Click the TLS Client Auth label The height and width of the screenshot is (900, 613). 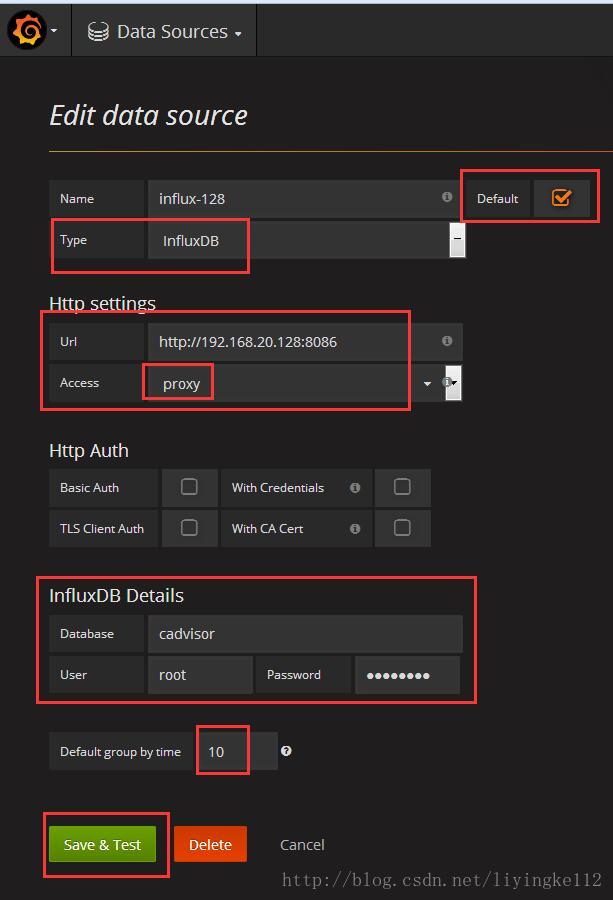[102, 529]
